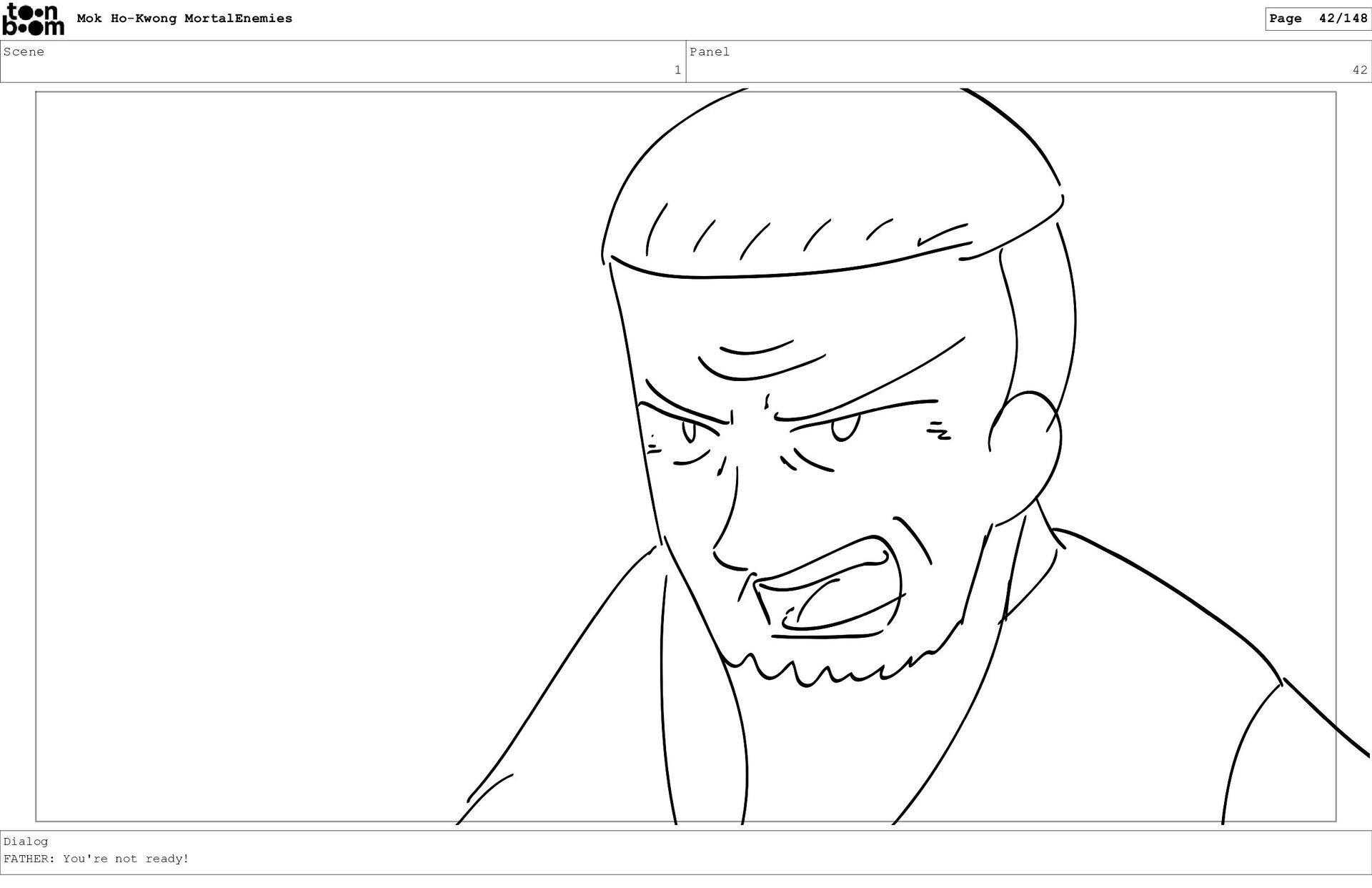Click the scene number 1

(677, 70)
